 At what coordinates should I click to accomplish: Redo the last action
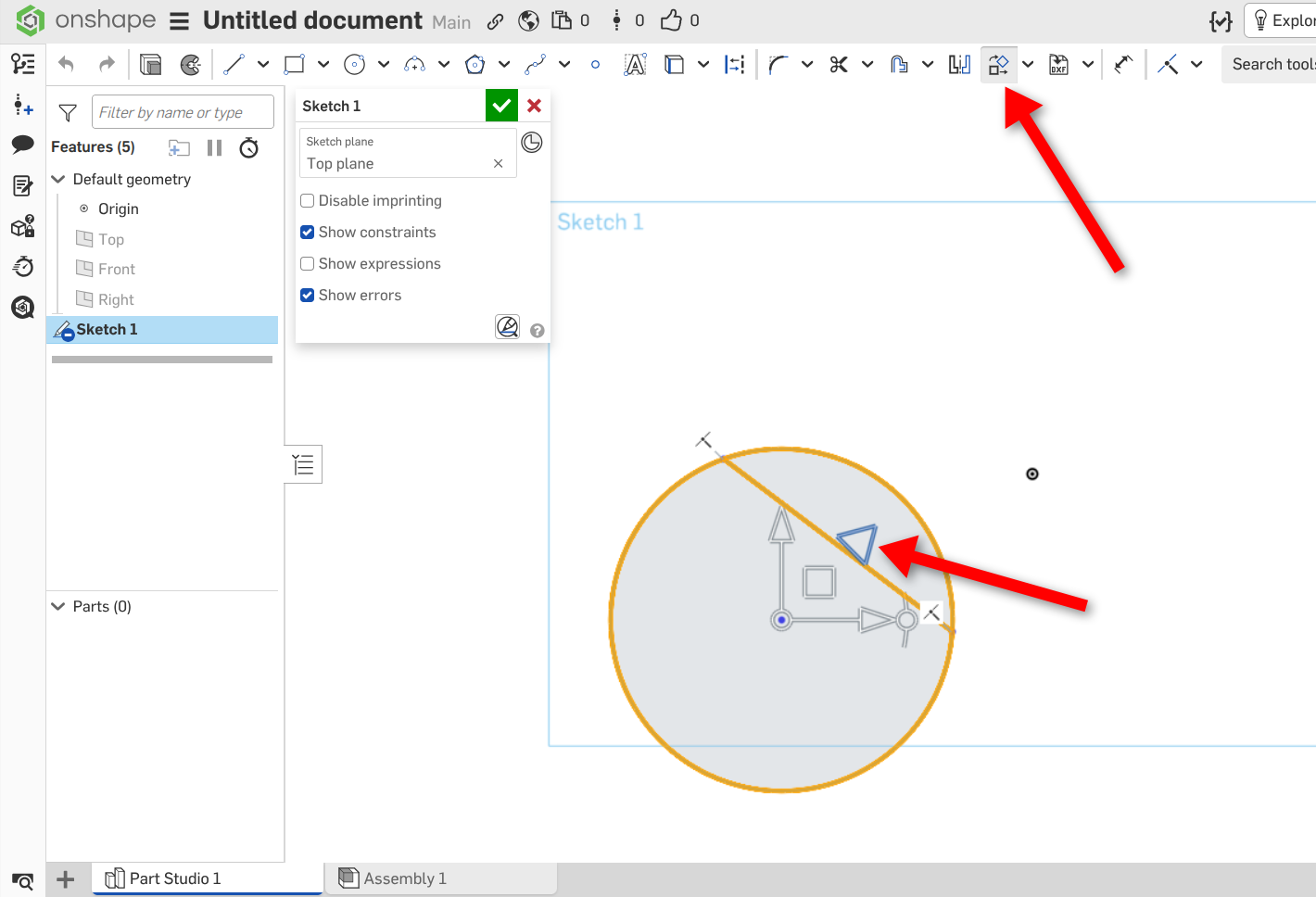[x=108, y=64]
